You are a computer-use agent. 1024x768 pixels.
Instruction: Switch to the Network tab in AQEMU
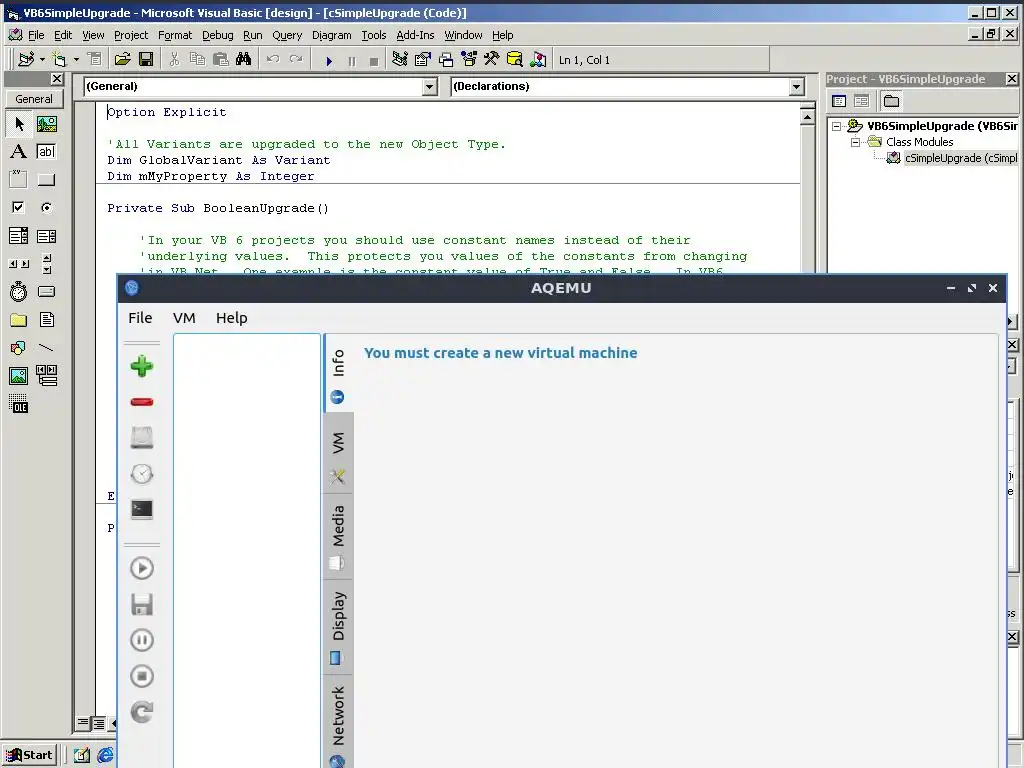[338, 722]
